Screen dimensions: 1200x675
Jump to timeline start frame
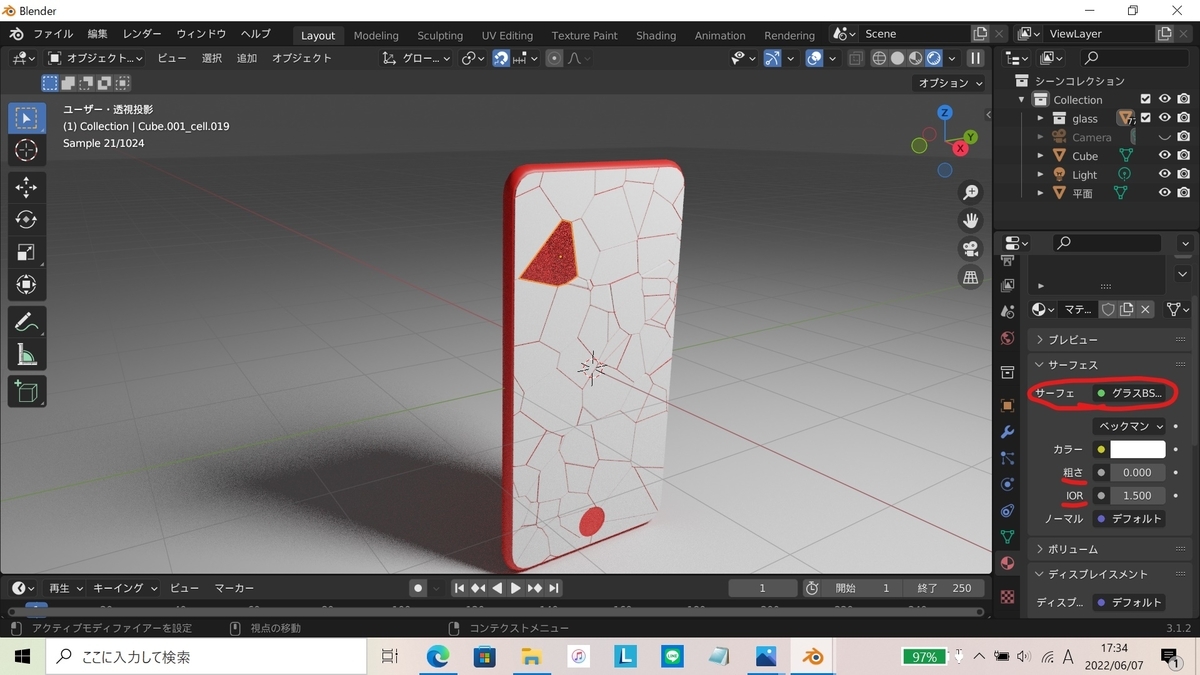(x=459, y=588)
